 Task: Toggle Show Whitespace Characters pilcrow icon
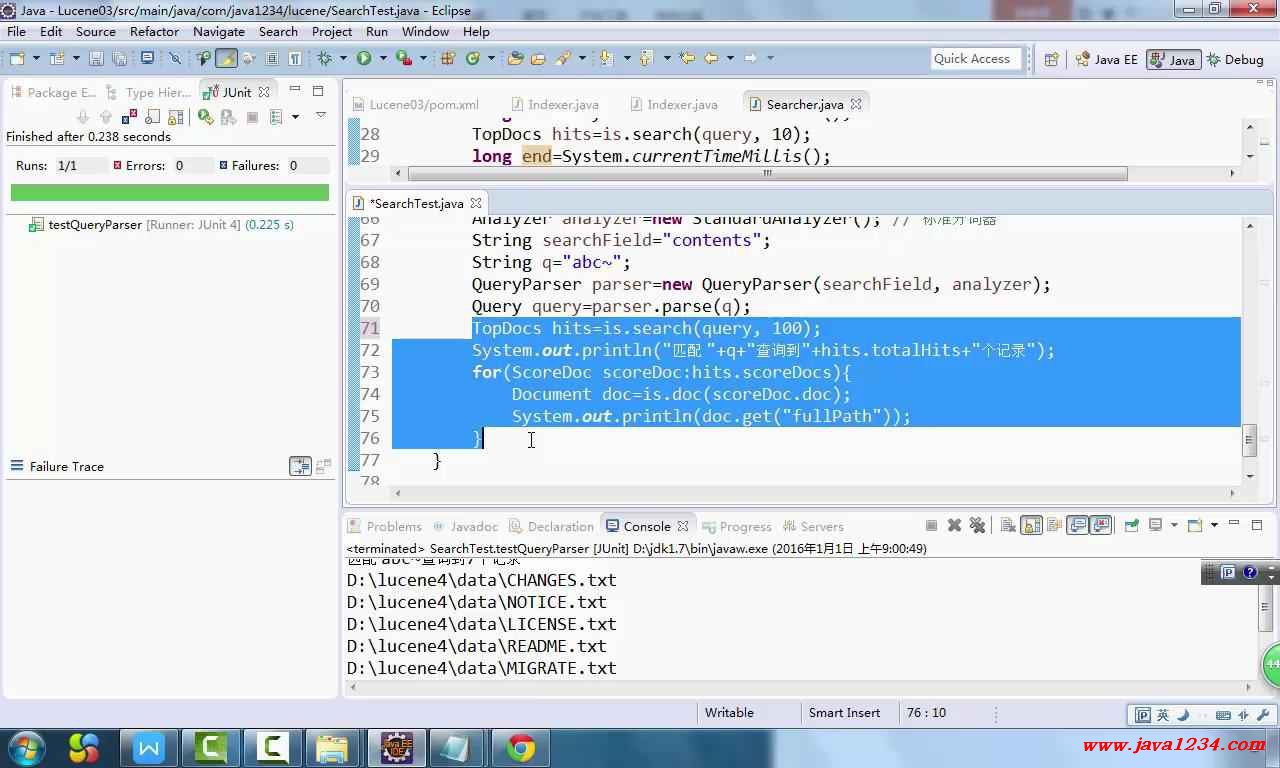click(x=295, y=58)
